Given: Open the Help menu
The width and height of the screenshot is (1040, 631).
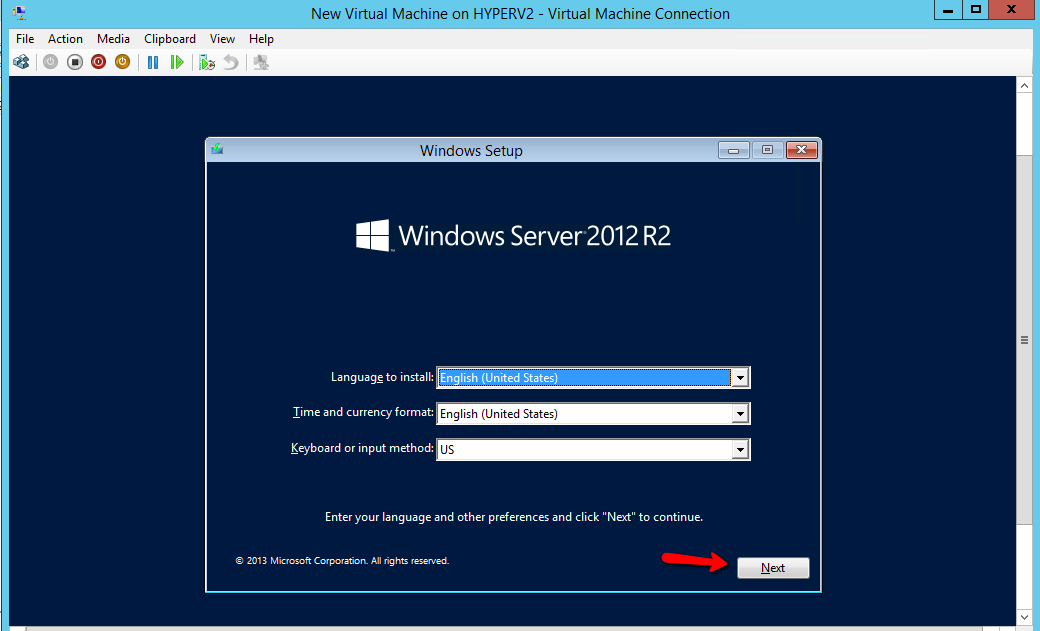Looking at the screenshot, I should [x=261, y=39].
